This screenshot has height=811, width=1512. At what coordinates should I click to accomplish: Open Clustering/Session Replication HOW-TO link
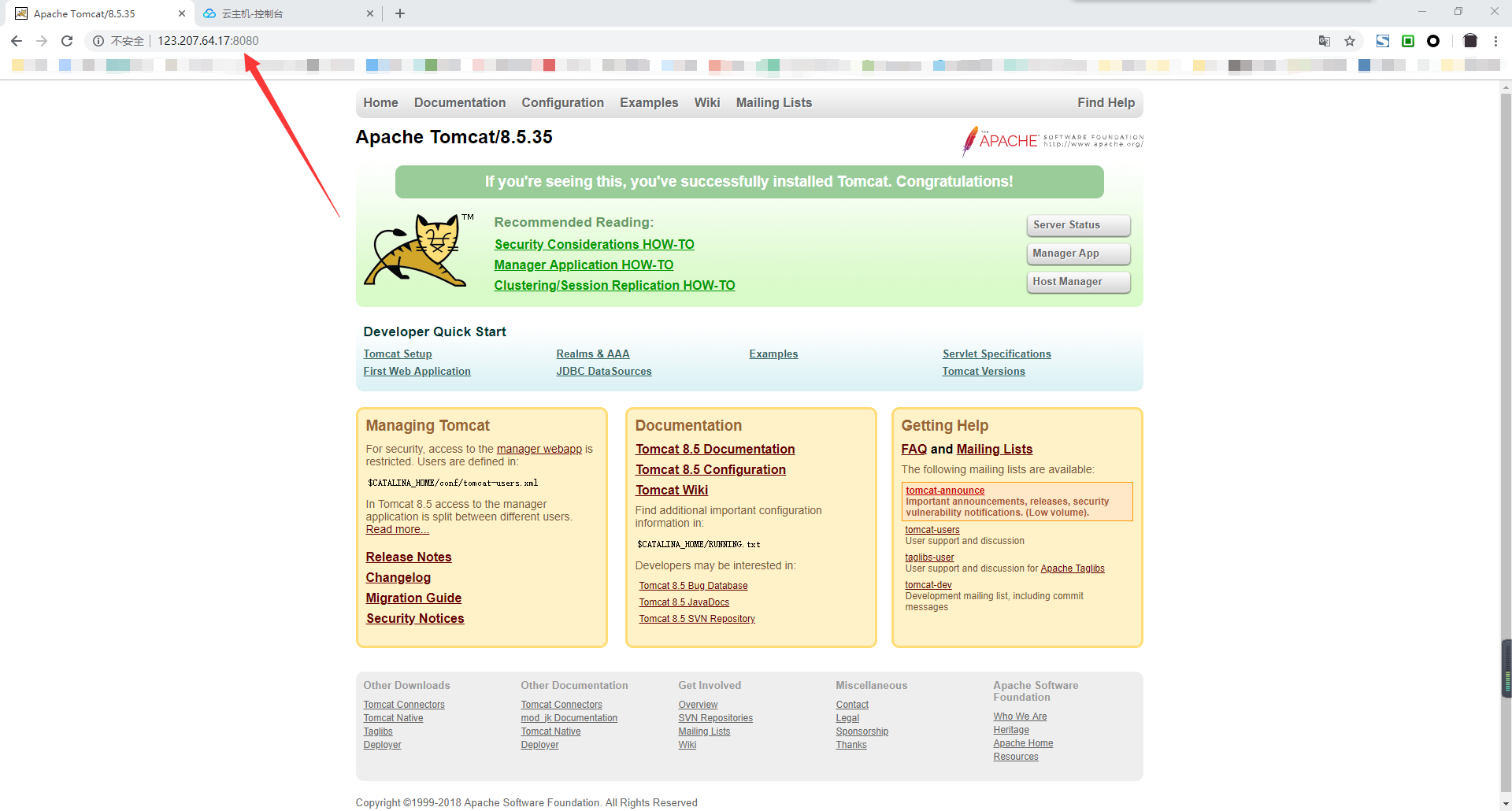(x=614, y=286)
